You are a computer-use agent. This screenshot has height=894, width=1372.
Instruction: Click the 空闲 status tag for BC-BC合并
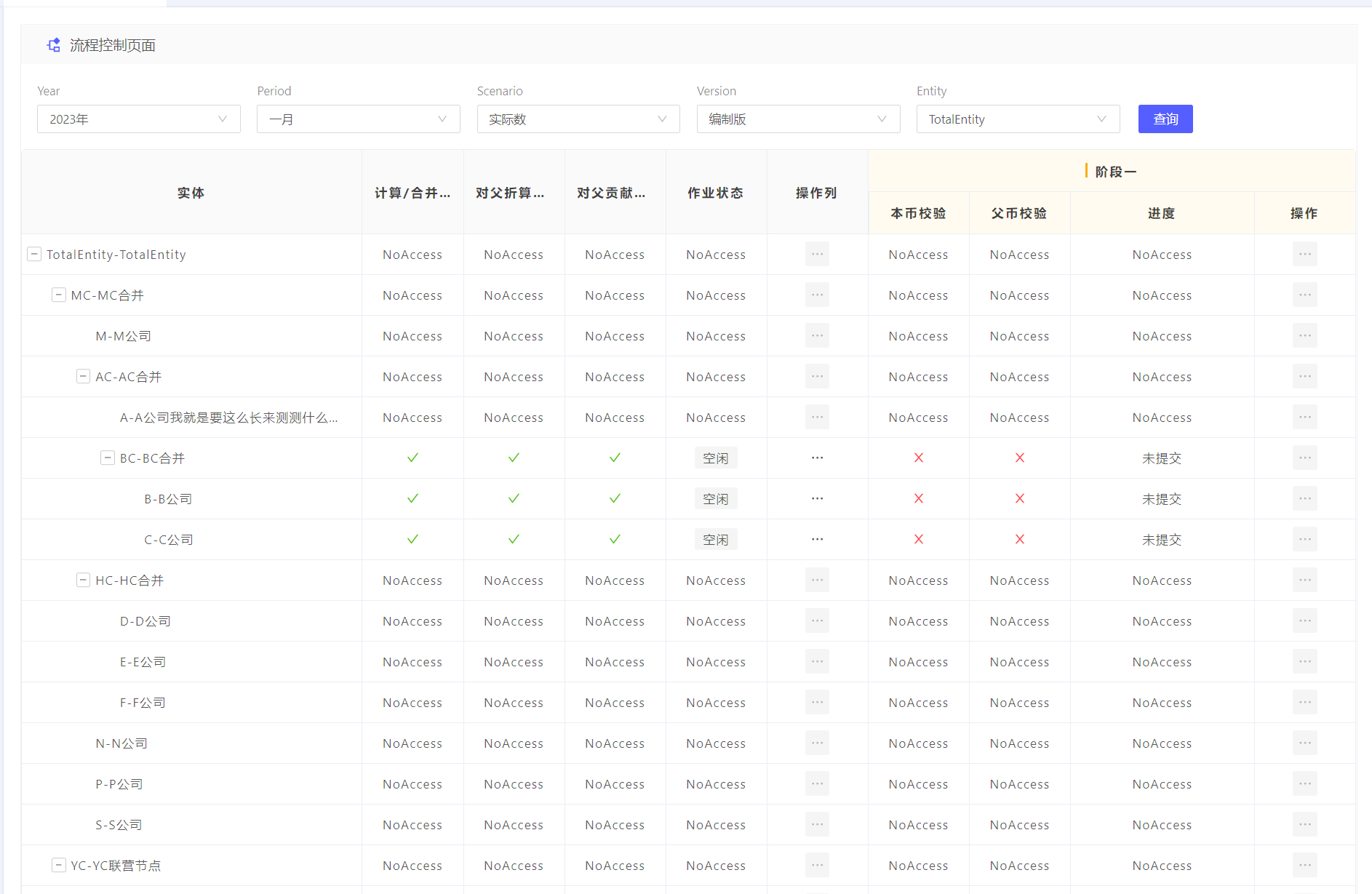click(716, 458)
